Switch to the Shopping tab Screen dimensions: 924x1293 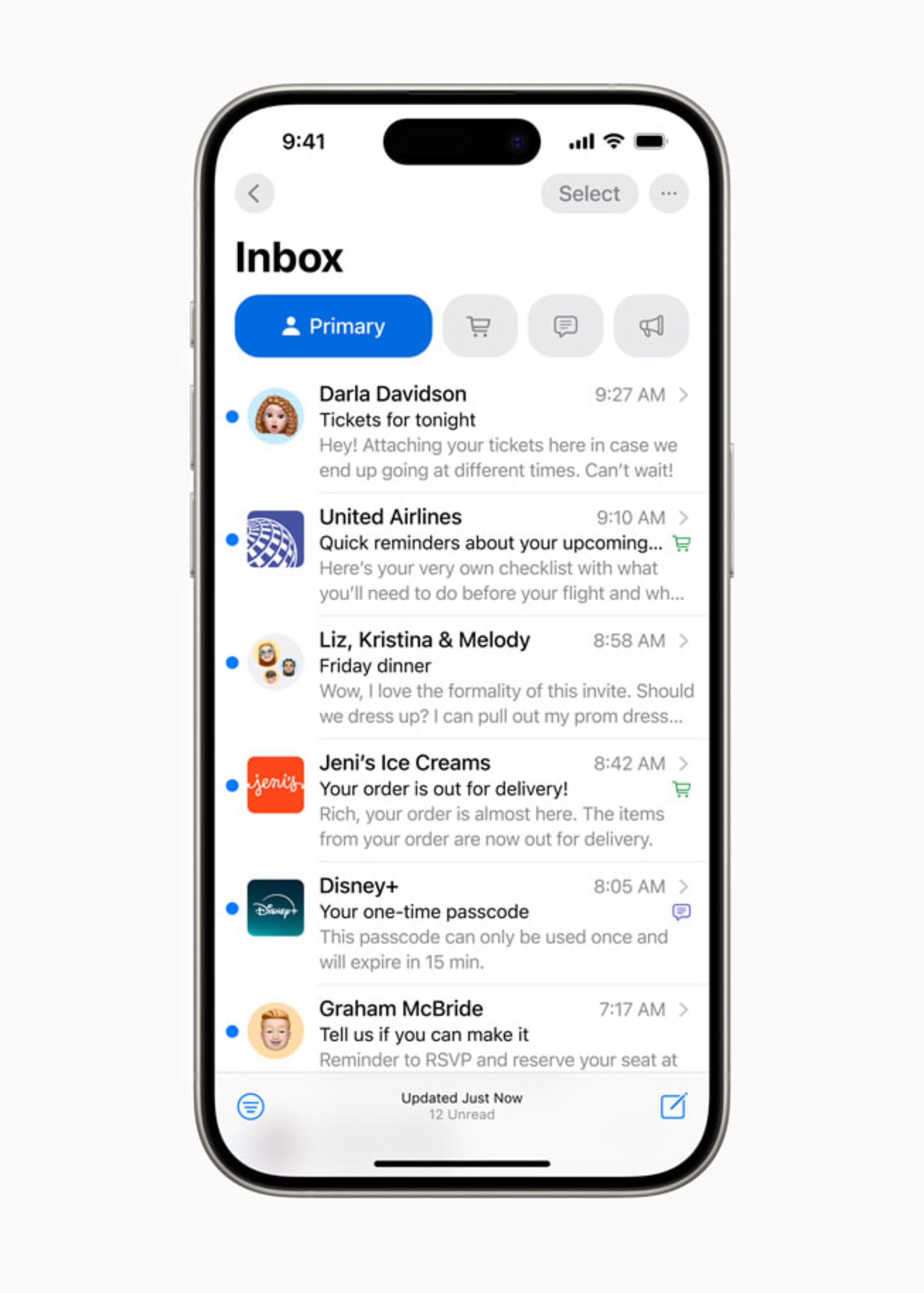coord(475,325)
